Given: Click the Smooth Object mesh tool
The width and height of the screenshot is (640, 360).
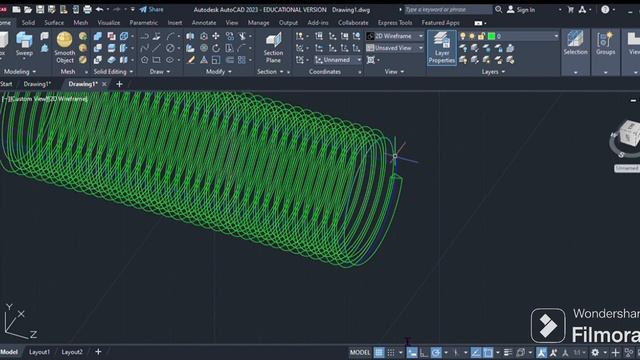Looking at the screenshot, I should point(64,48).
